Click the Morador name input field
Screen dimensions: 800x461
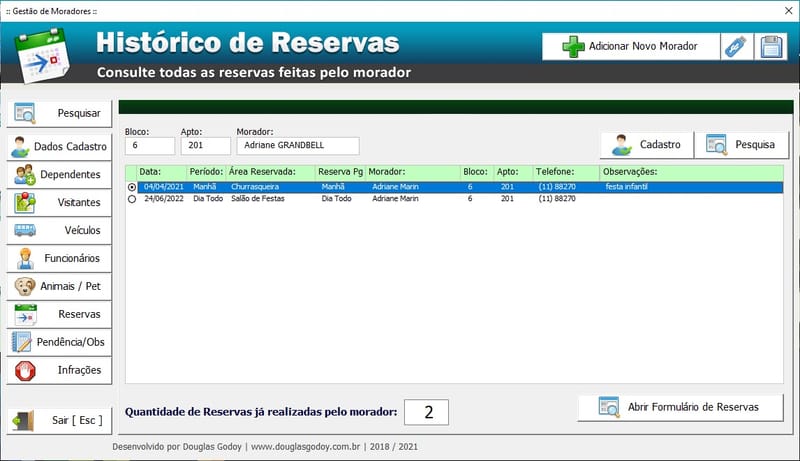(x=297, y=146)
